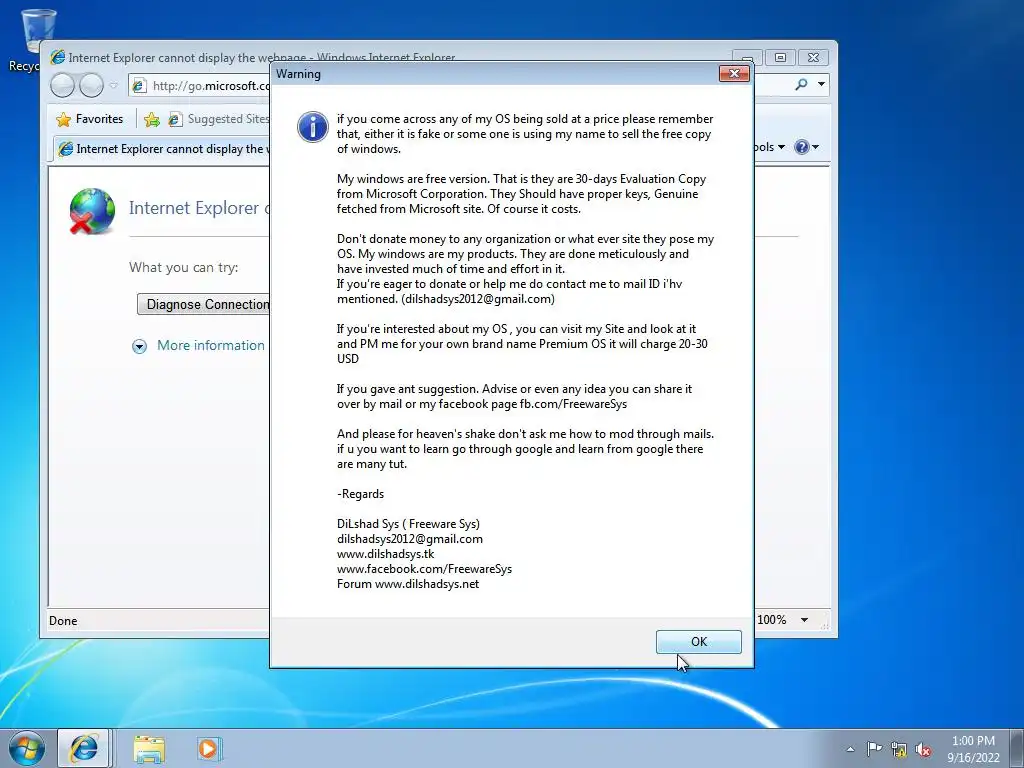Select the Internet Explorer cannot display tab
1024x768 pixels.
(161, 149)
